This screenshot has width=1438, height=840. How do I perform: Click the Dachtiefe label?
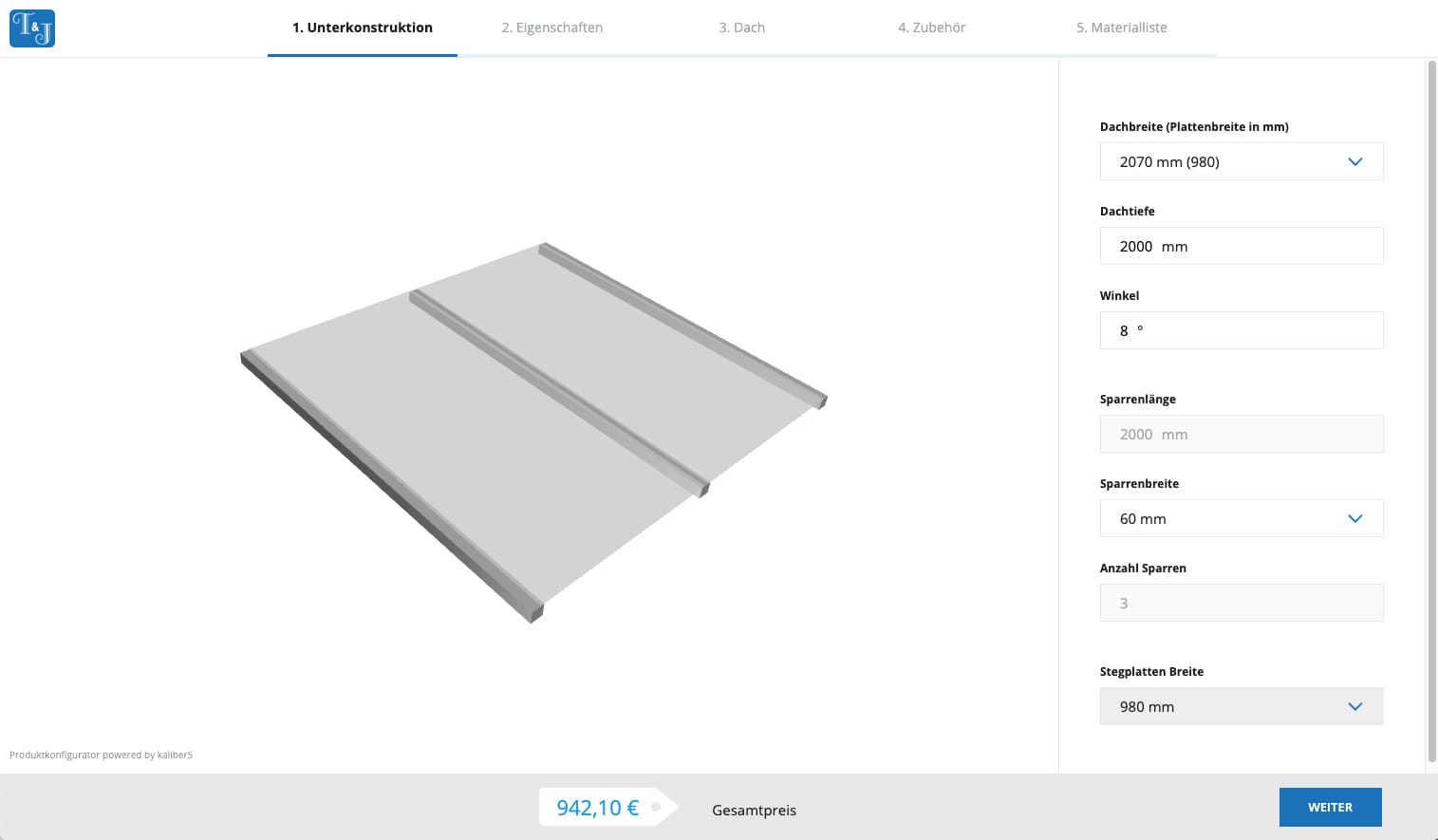click(1128, 211)
